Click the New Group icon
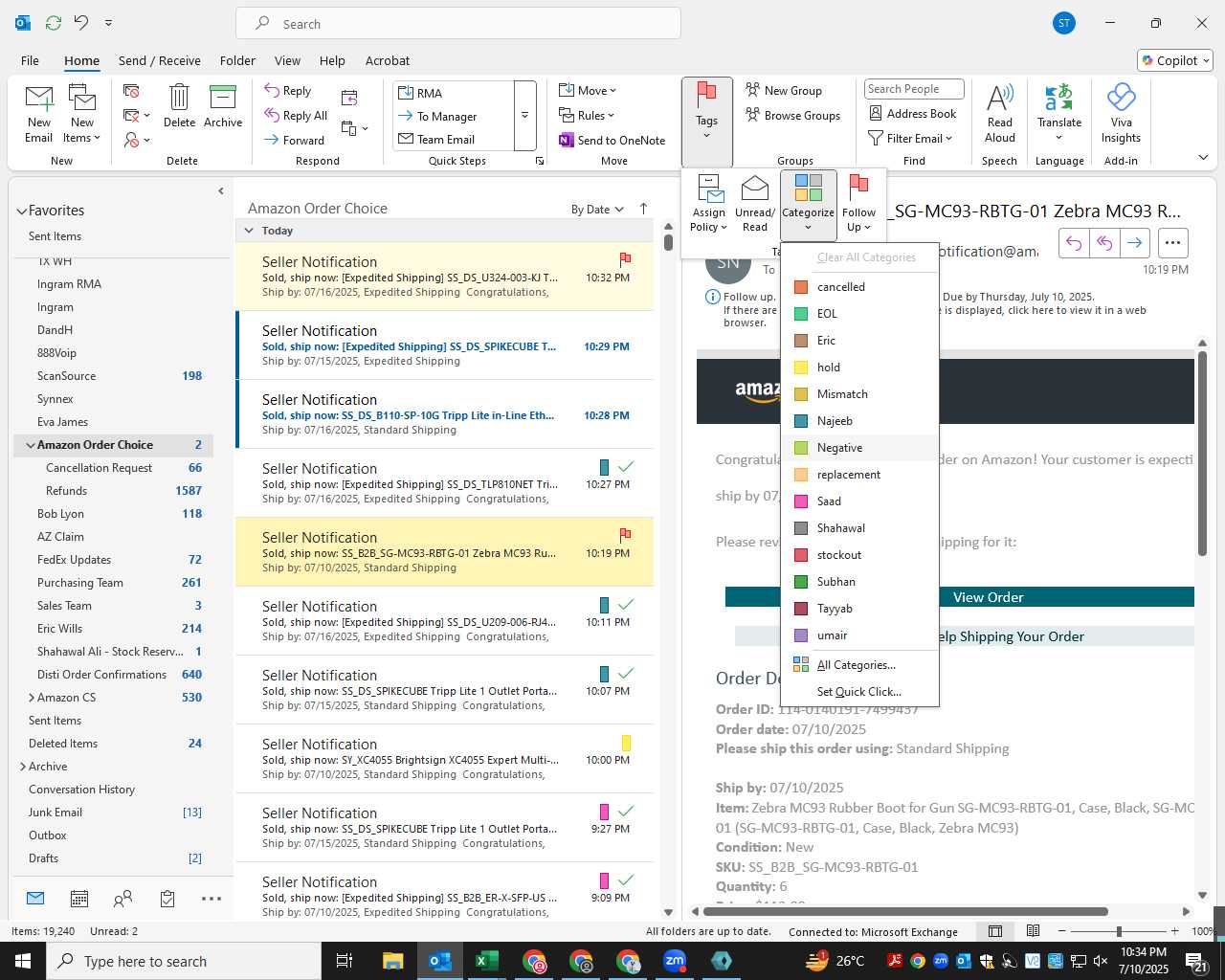This screenshot has height=980, width=1225. click(x=753, y=90)
